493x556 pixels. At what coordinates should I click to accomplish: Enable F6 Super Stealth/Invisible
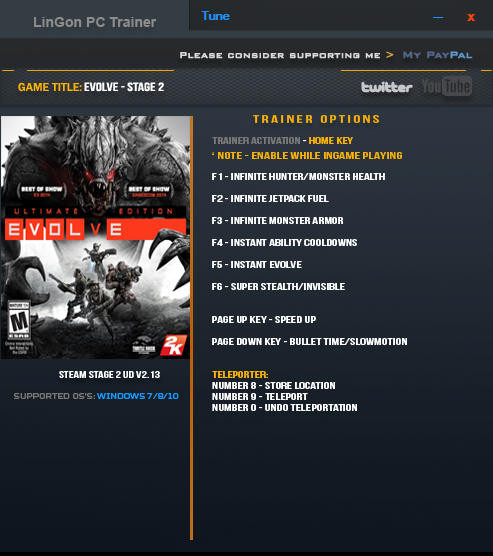(278, 287)
